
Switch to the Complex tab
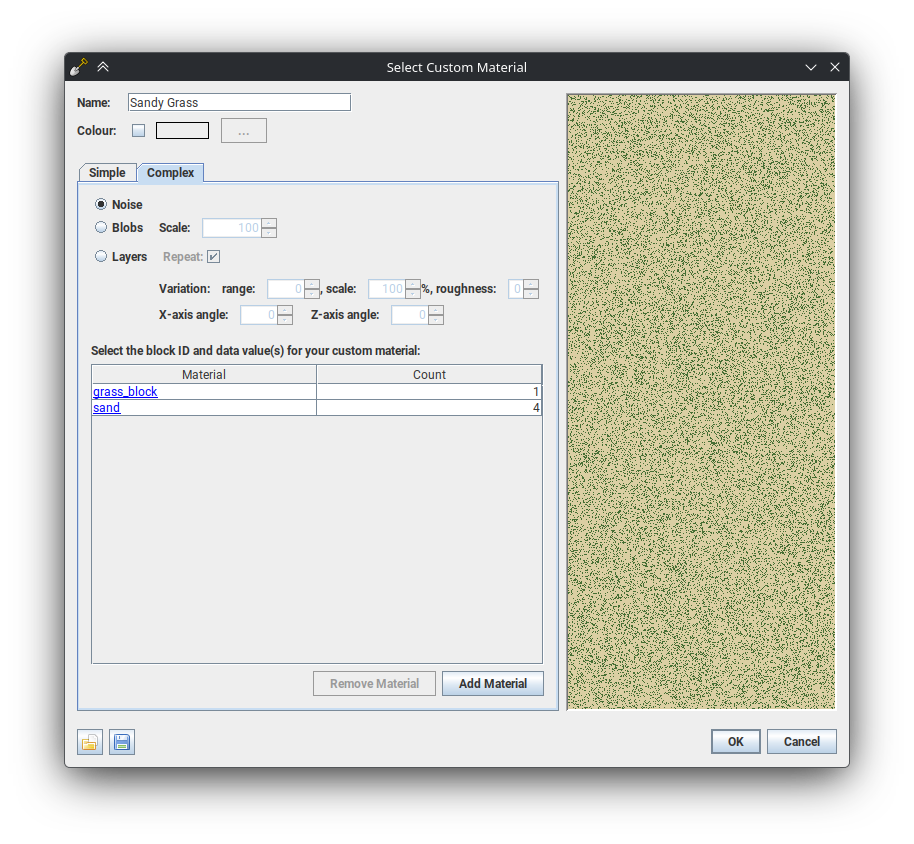tap(170, 172)
